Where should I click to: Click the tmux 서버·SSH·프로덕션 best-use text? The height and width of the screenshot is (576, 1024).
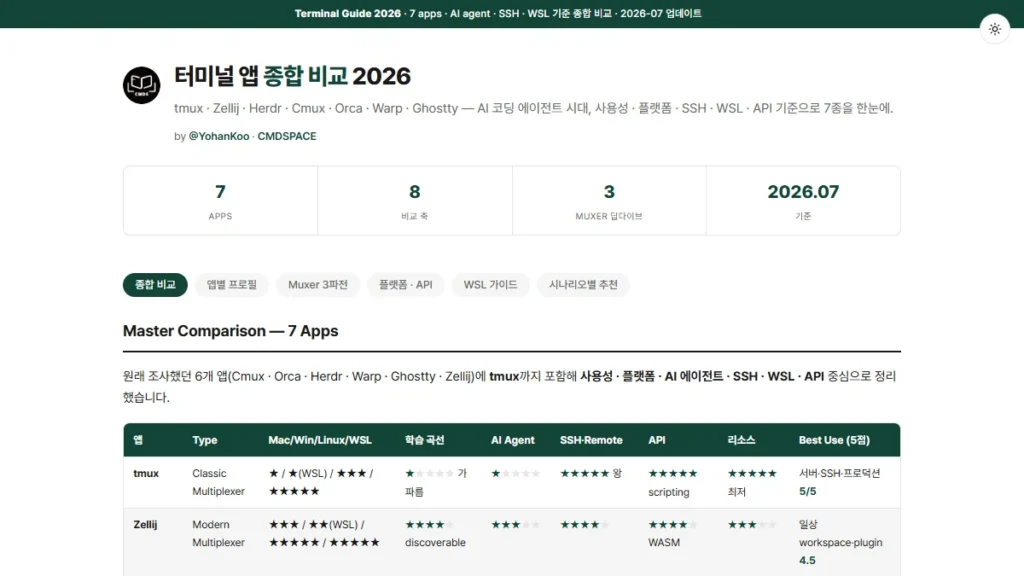click(839, 473)
